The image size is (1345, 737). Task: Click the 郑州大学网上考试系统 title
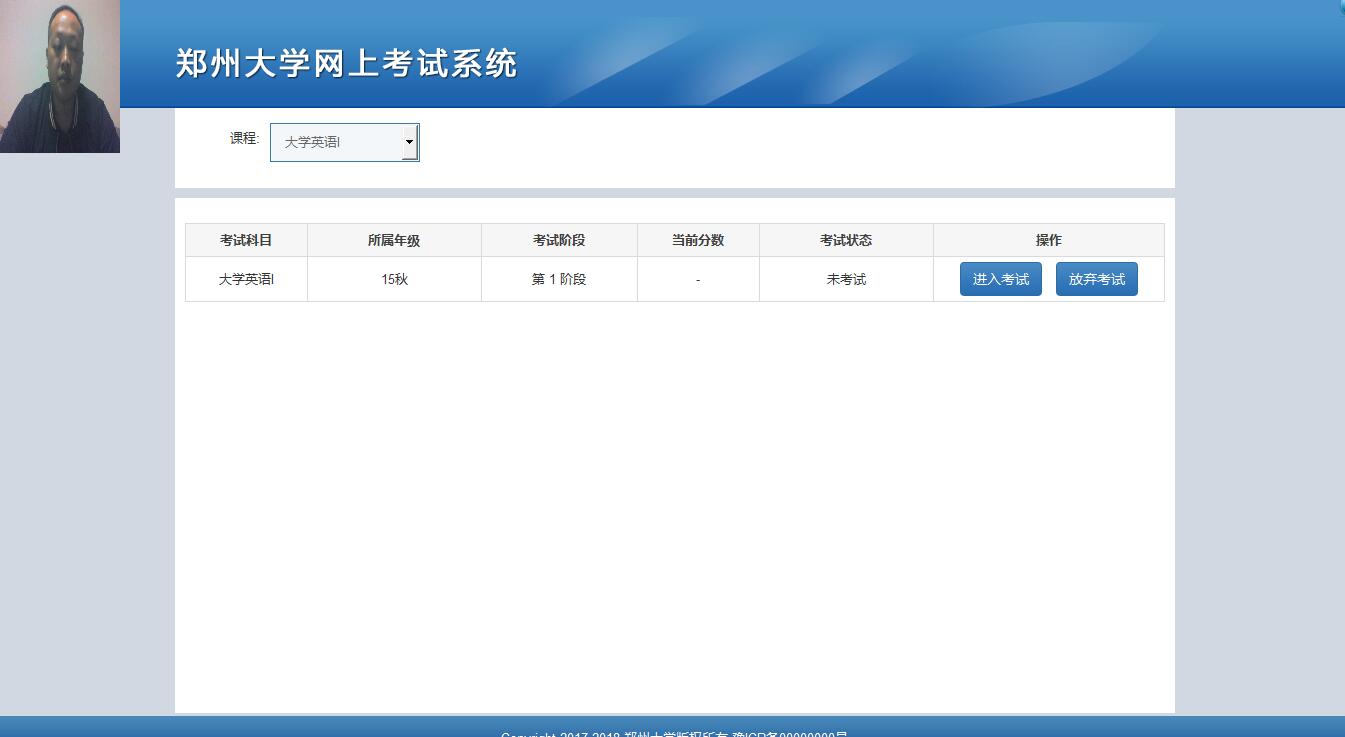coord(346,63)
